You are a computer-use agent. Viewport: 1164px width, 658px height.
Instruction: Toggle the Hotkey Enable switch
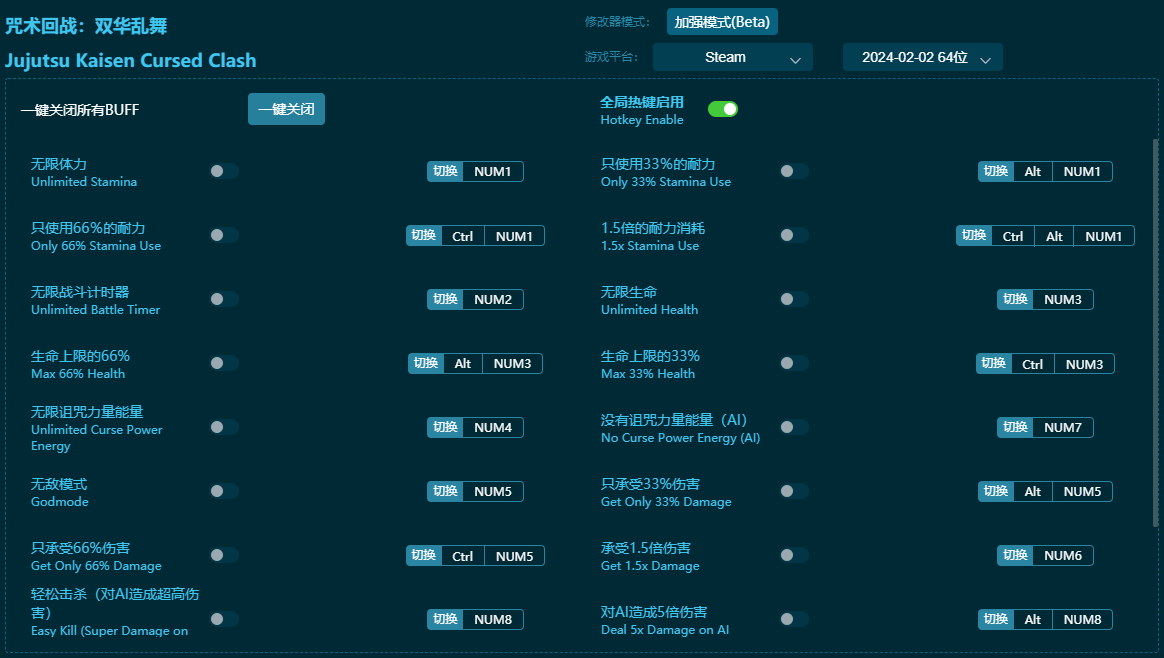(722, 109)
